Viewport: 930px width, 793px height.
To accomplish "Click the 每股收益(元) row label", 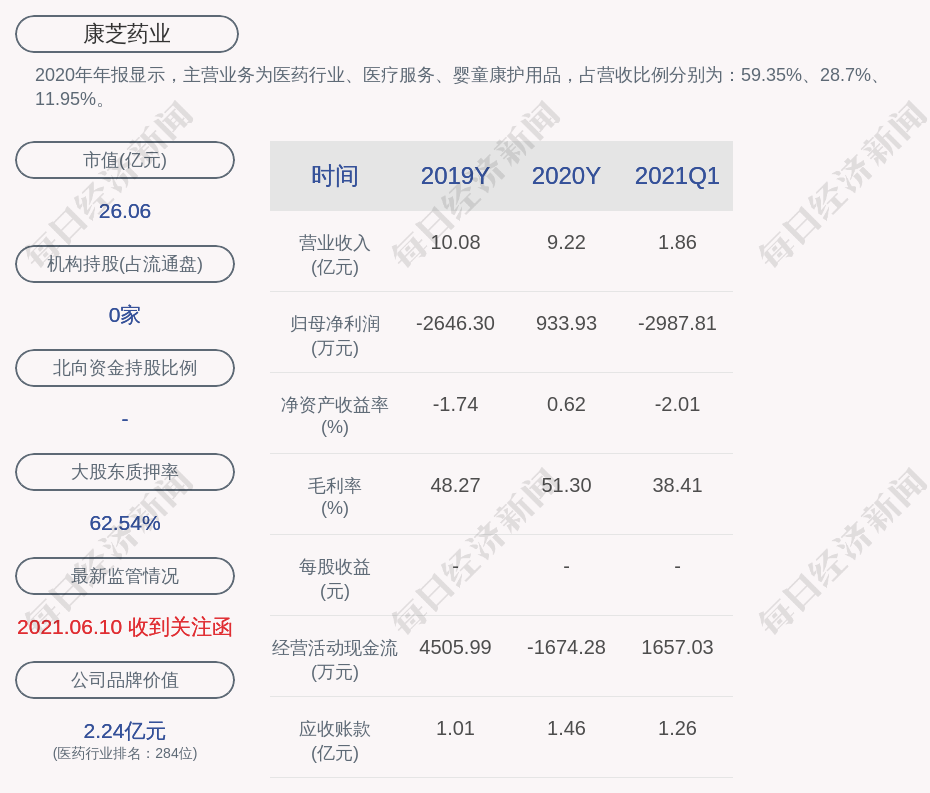I will (335, 579).
